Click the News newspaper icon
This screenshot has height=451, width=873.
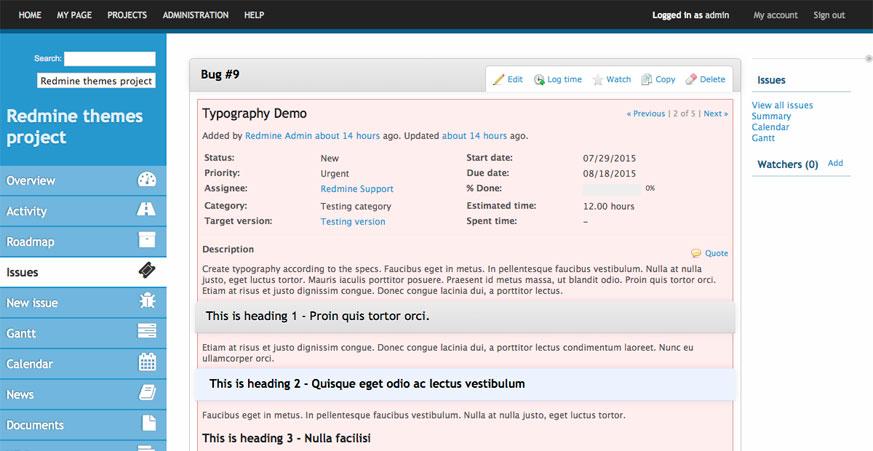147,393
